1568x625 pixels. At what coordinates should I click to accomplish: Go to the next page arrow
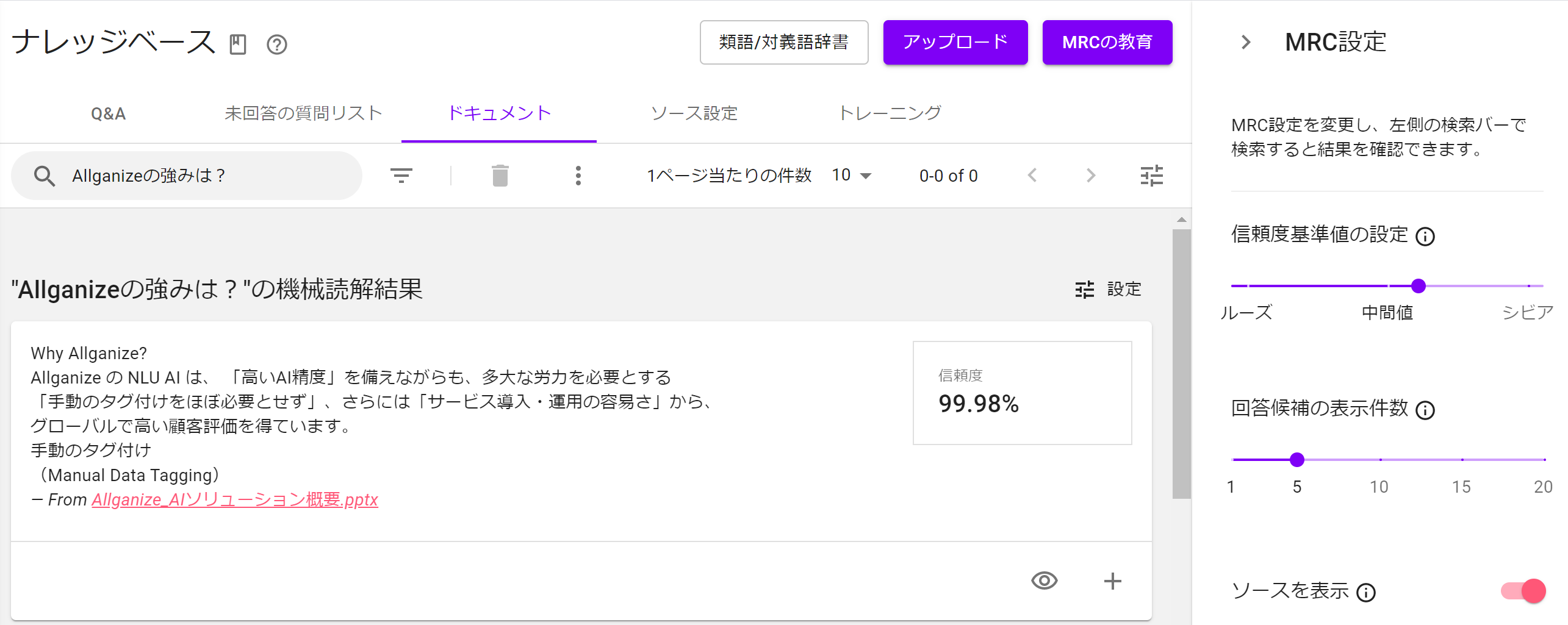[1091, 176]
